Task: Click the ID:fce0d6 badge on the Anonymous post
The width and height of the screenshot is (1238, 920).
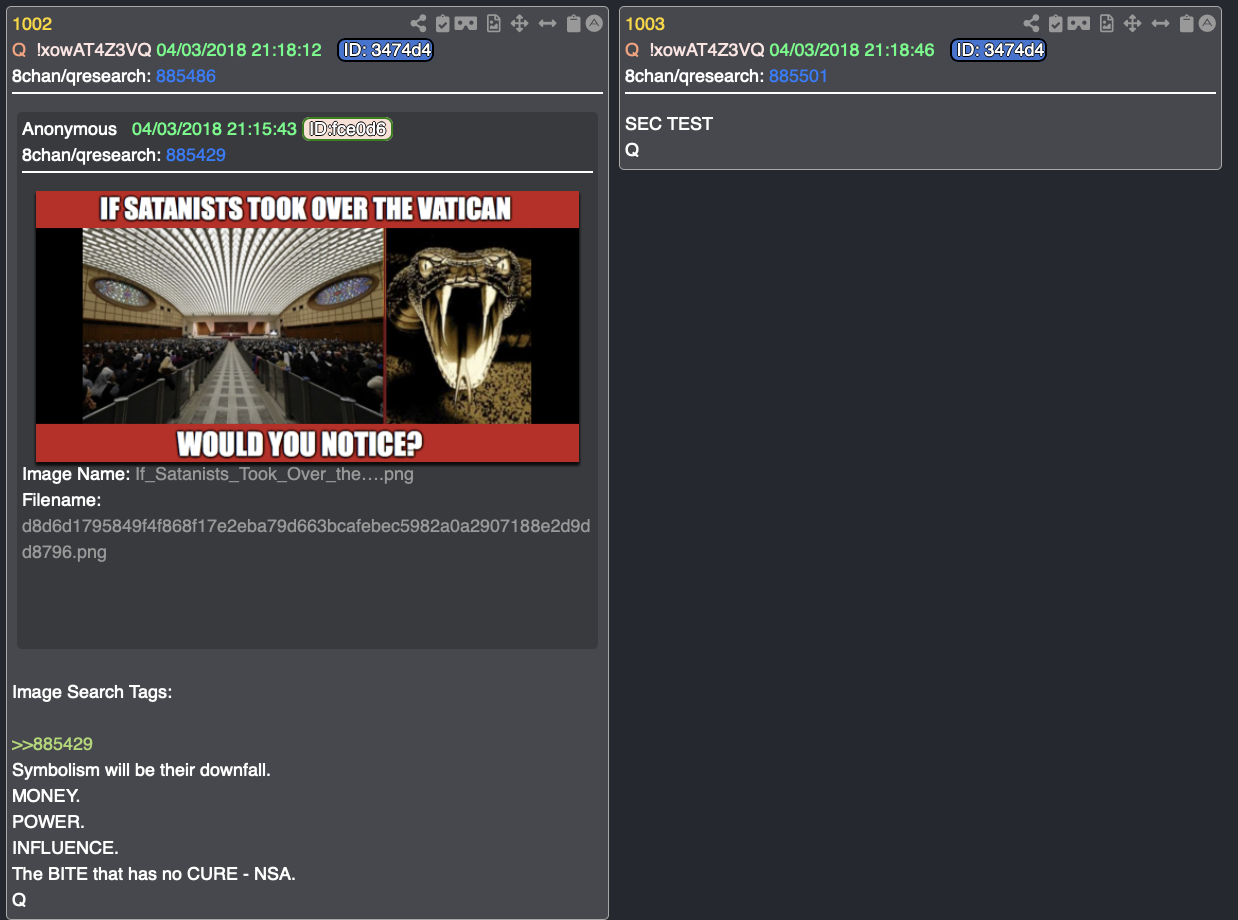Action: [x=348, y=129]
